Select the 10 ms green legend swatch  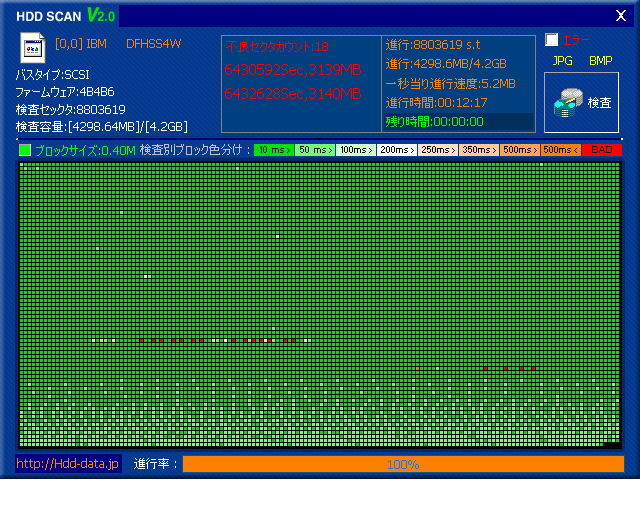tap(272, 150)
